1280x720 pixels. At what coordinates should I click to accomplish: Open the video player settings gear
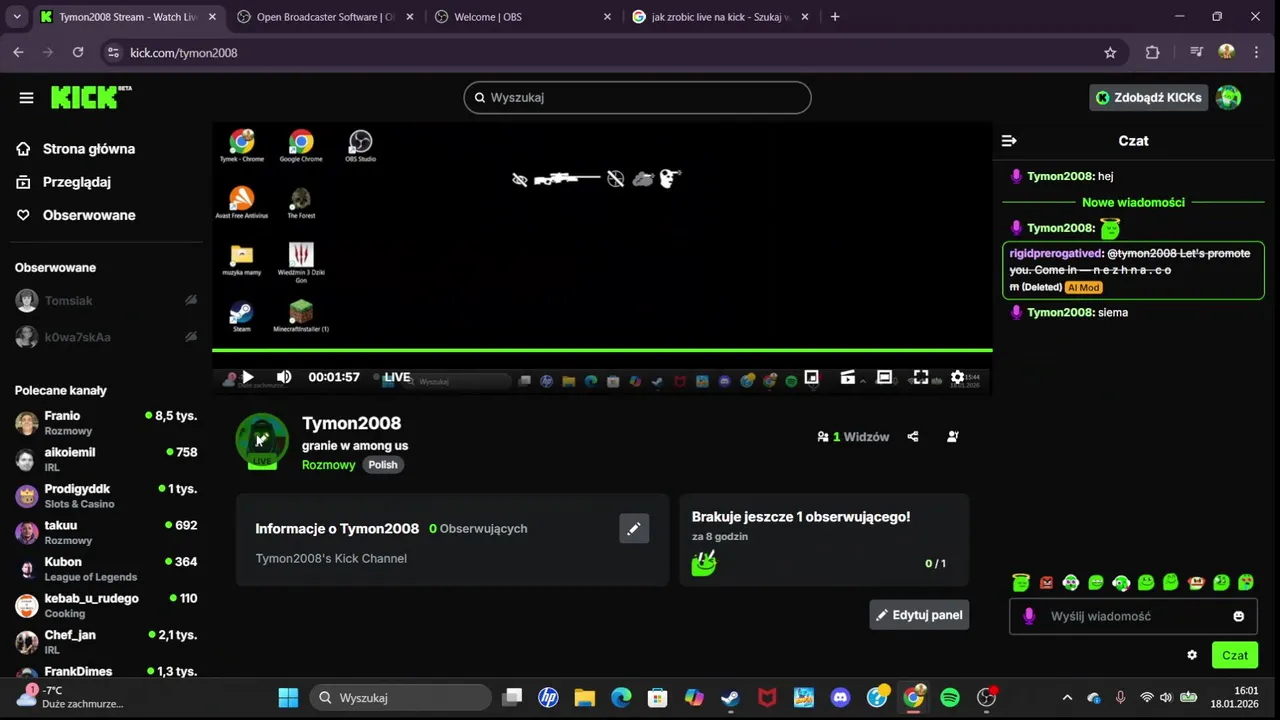click(x=957, y=377)
